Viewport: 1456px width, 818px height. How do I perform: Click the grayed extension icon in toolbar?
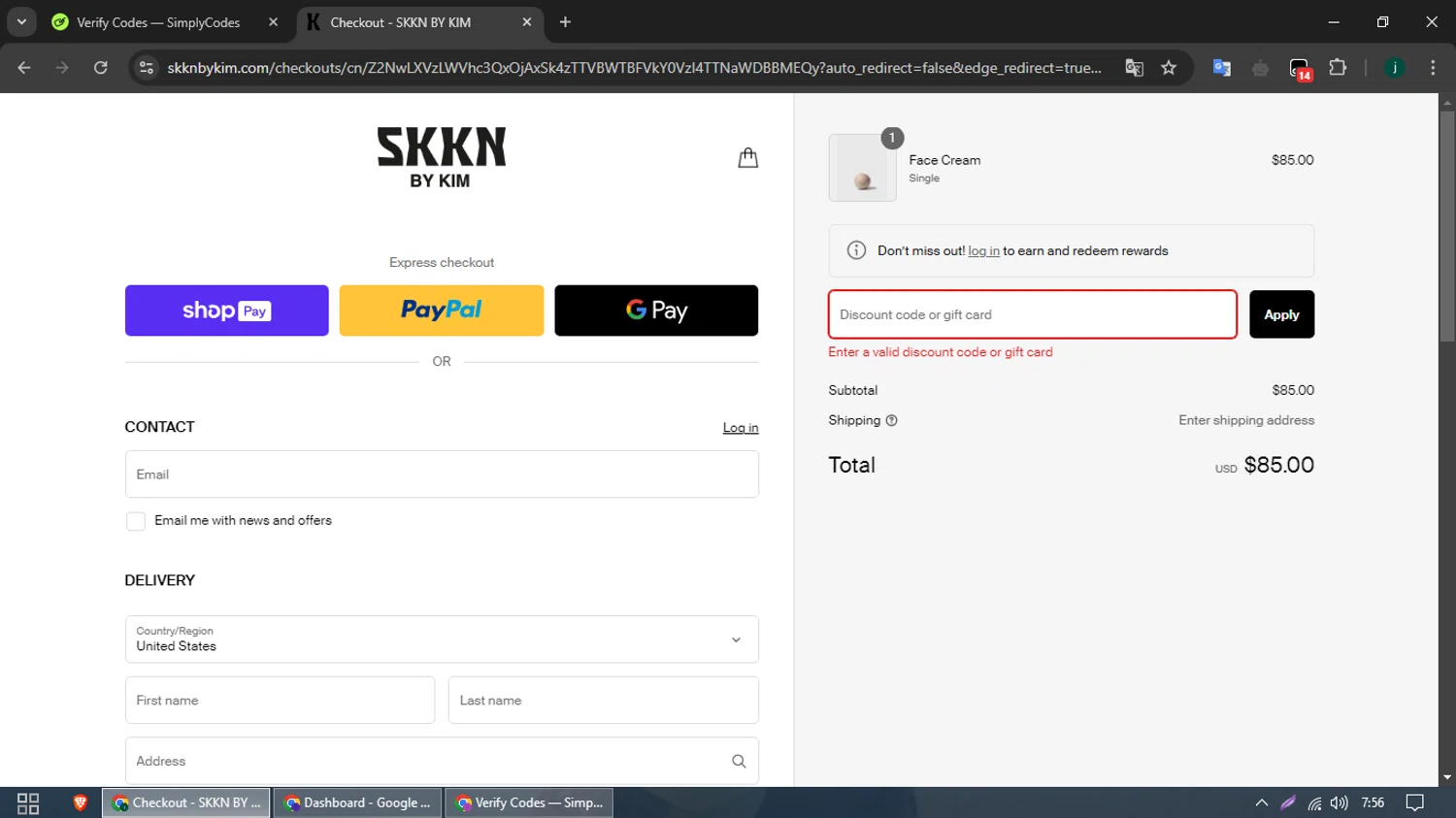click(x=1260, y=68)
